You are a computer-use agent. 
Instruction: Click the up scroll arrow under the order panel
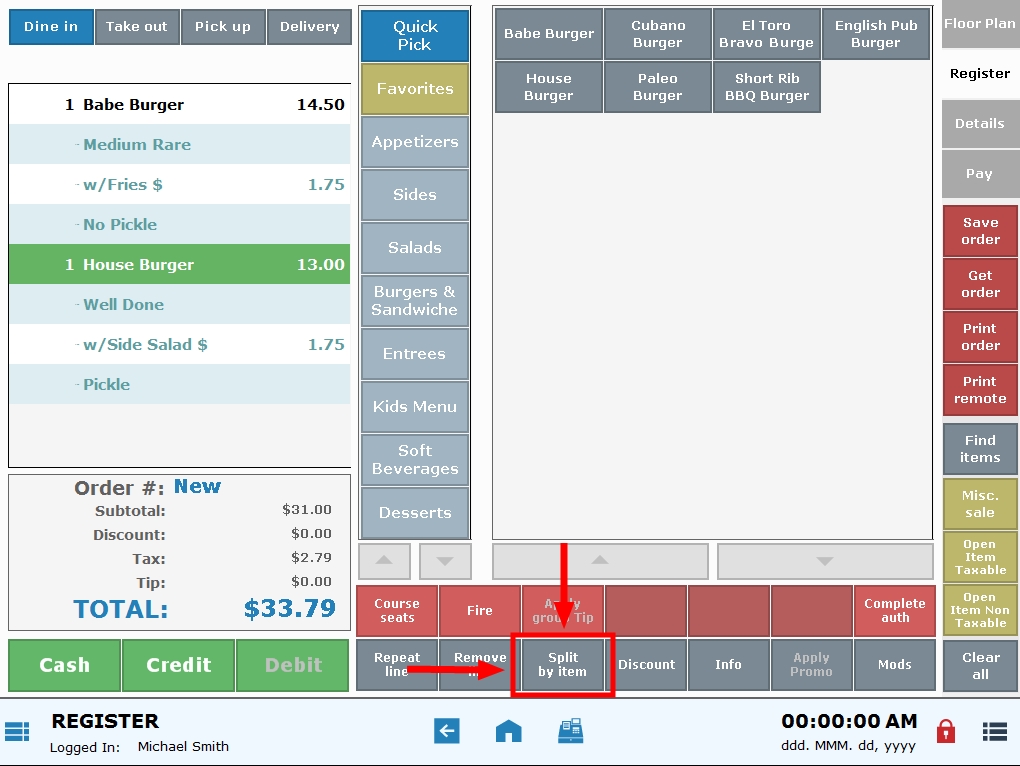(384, 561)
